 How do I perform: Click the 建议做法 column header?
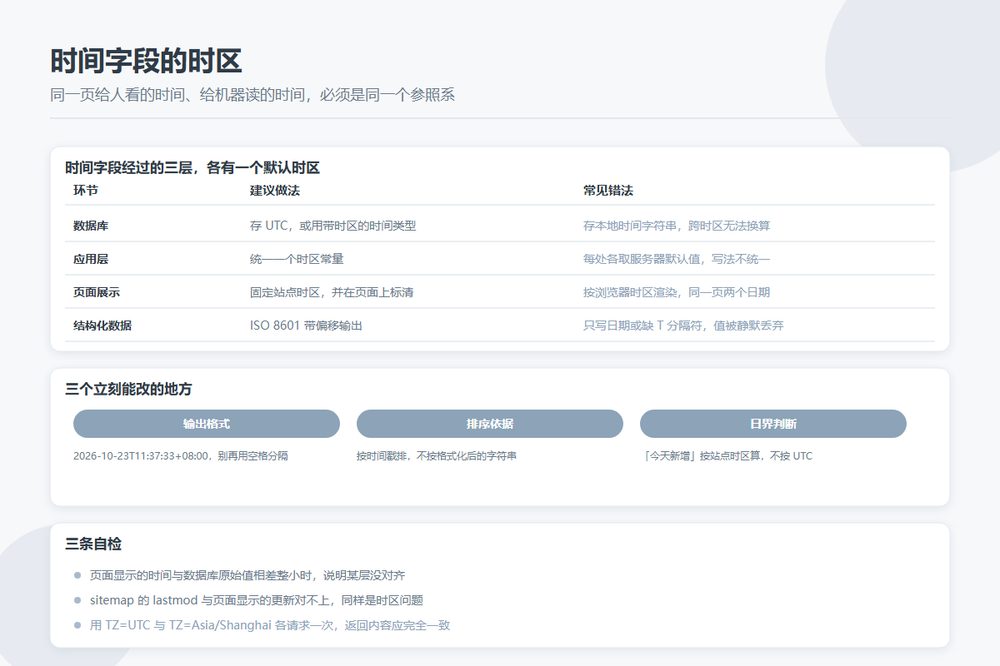275,190
